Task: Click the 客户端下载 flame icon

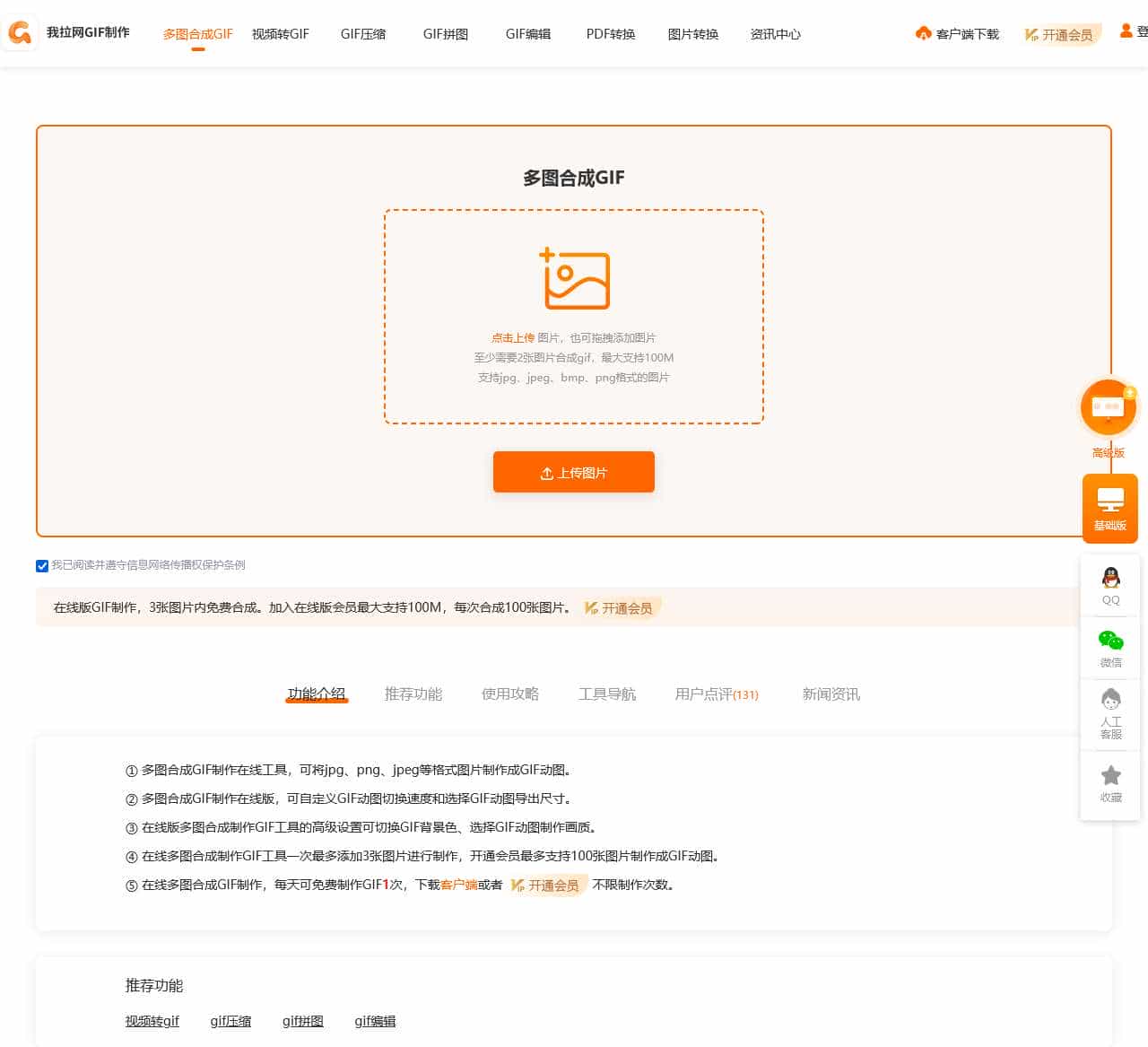Action: point(923,33)
